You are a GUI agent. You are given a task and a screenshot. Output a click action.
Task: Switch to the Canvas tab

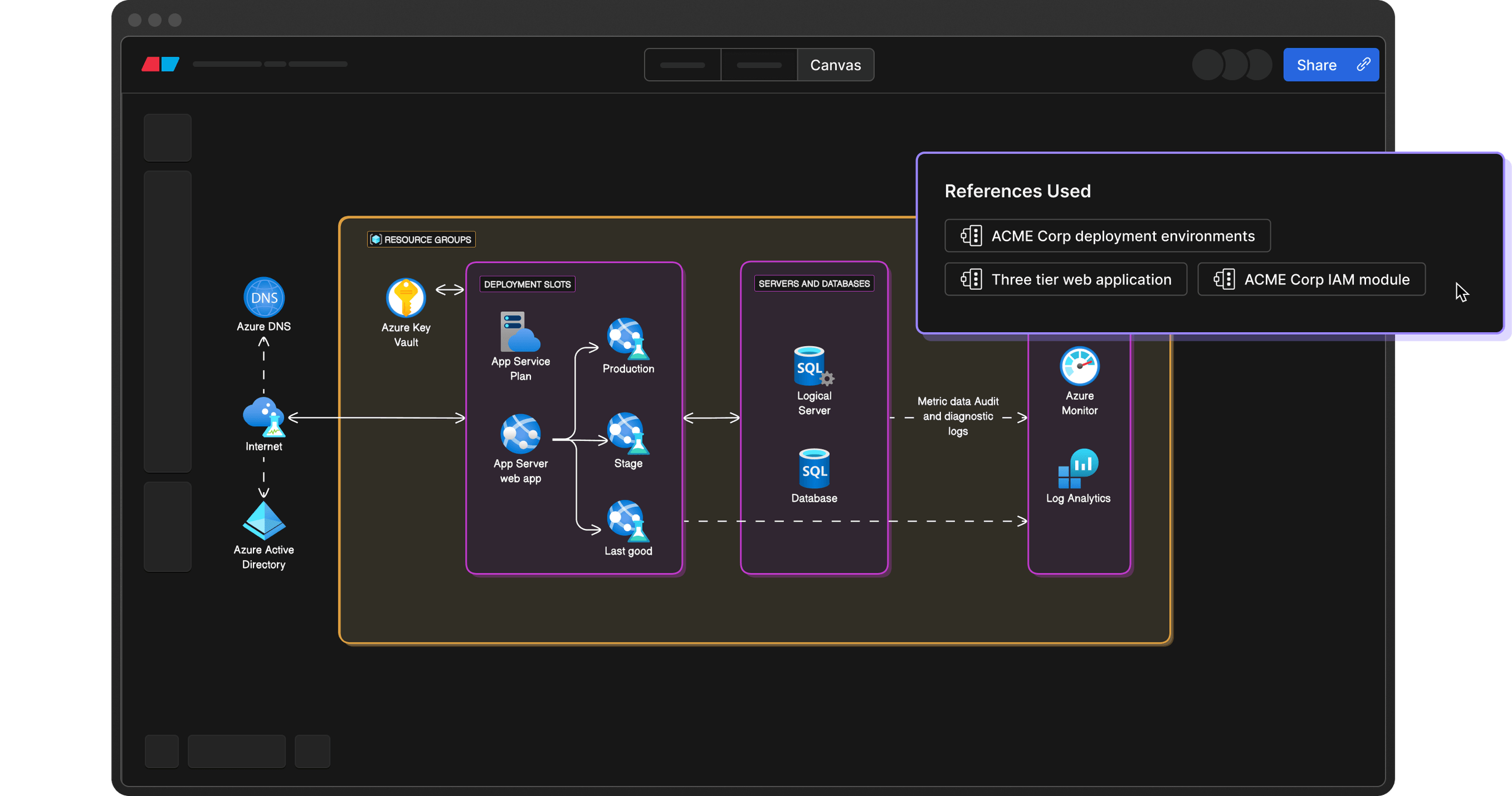(x=835, y=65)
